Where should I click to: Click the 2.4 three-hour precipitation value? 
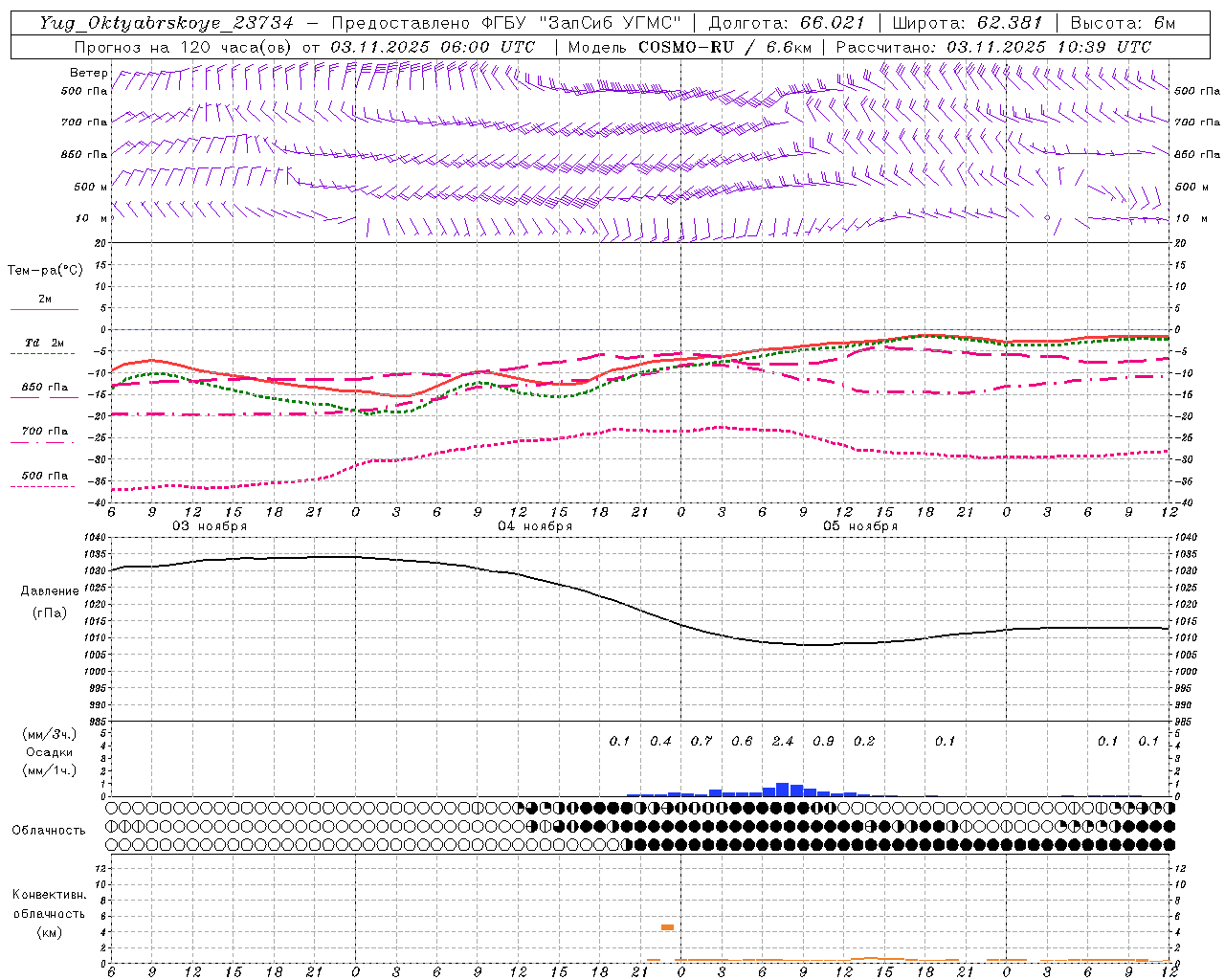pyautogui.click(x=783, y=742)
